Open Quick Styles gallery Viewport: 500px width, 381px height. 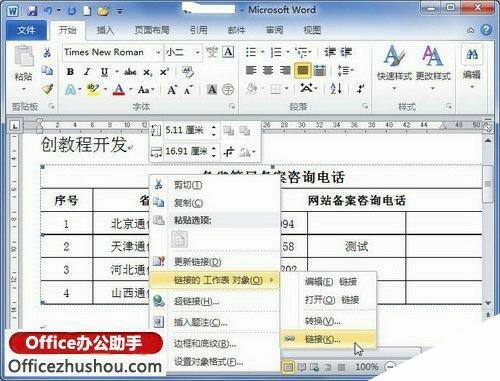[394, 68]
